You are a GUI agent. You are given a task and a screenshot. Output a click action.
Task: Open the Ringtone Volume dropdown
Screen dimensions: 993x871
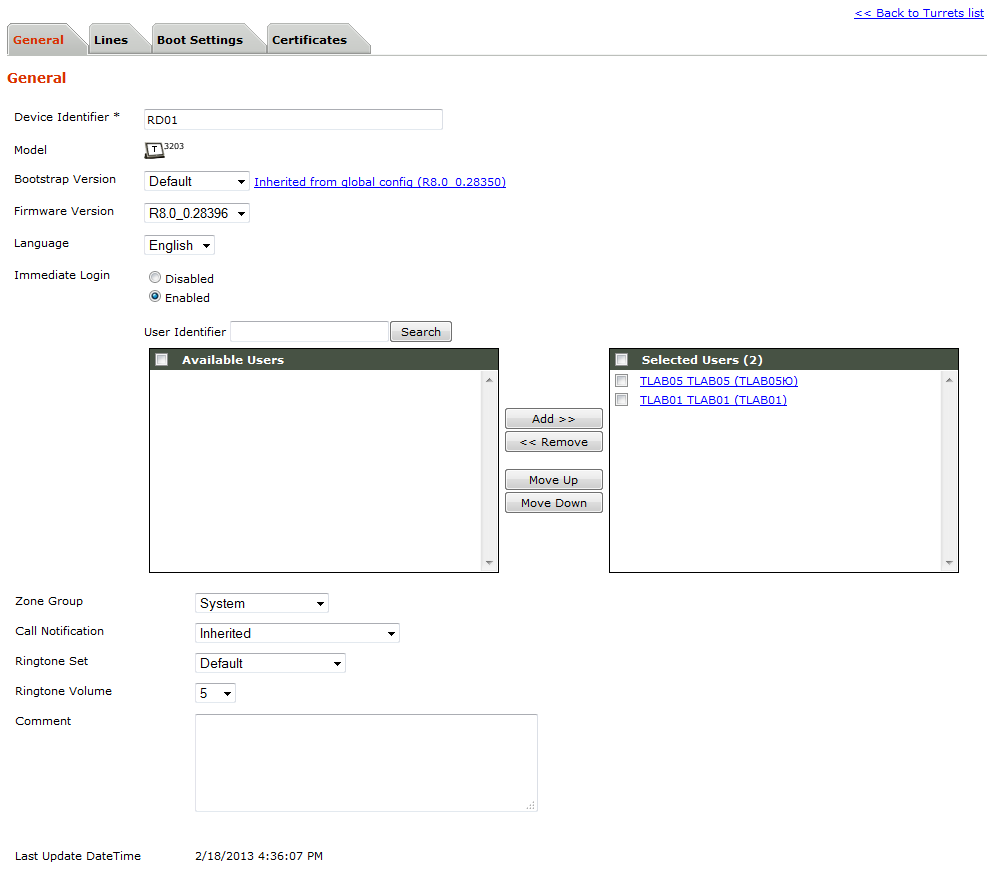[215, 693]
